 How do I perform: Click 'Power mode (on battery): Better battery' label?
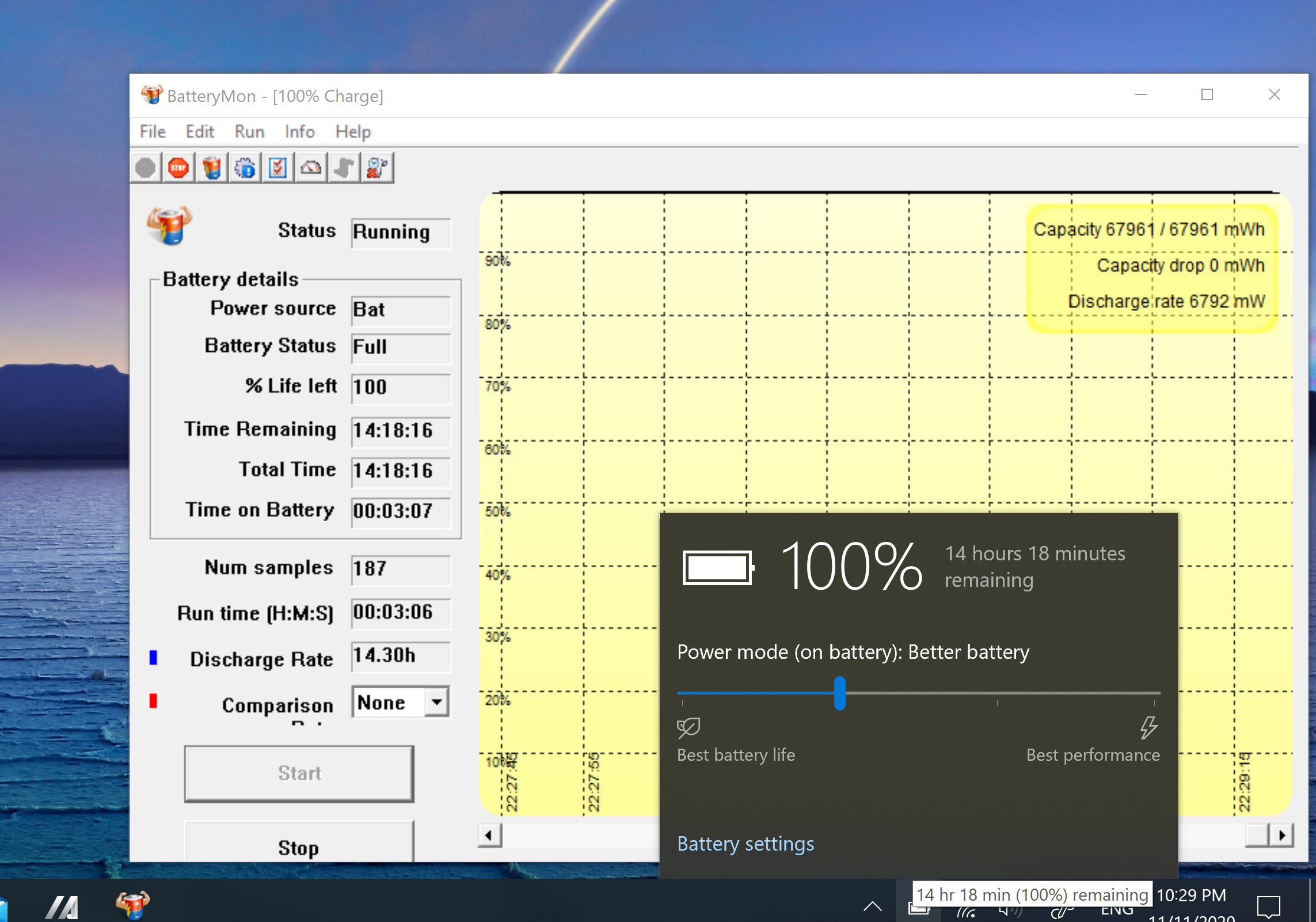(x=853, y=652)
